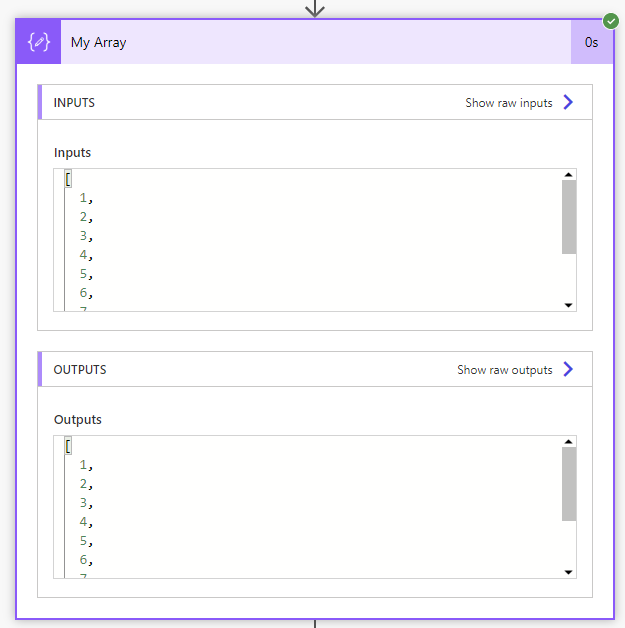Click the opening bracket in Inputs box

point(68,179)
